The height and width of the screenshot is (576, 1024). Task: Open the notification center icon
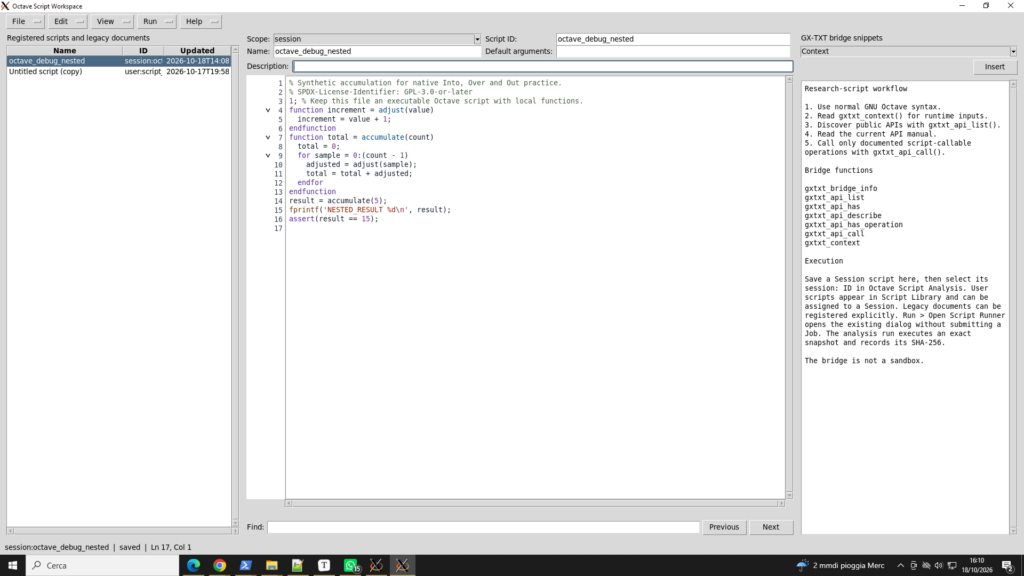(1008, 566)
